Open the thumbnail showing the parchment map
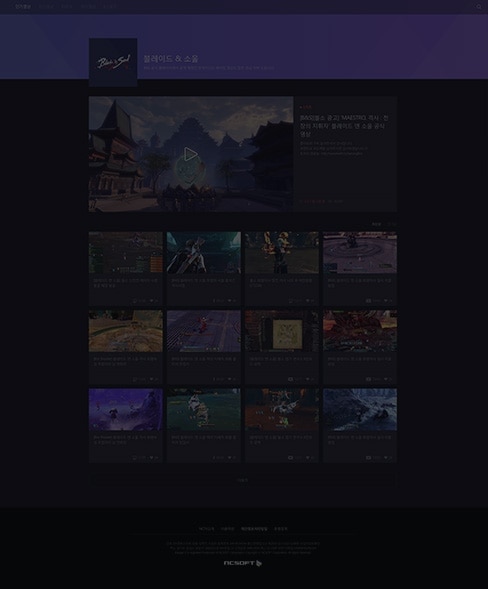This screenshot has width=488, height=589. [282, 331]
